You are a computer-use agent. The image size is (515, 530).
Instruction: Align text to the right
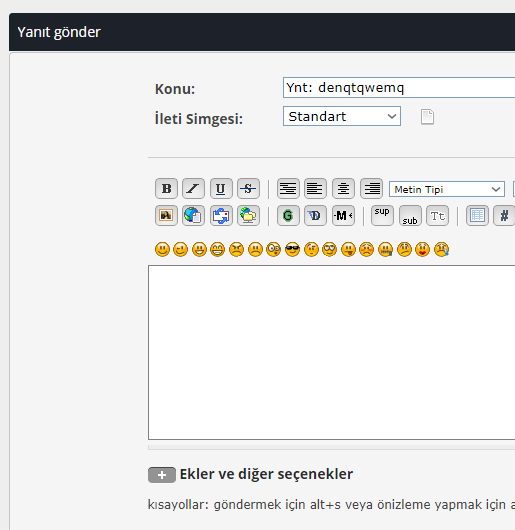(x=371, y=188)
